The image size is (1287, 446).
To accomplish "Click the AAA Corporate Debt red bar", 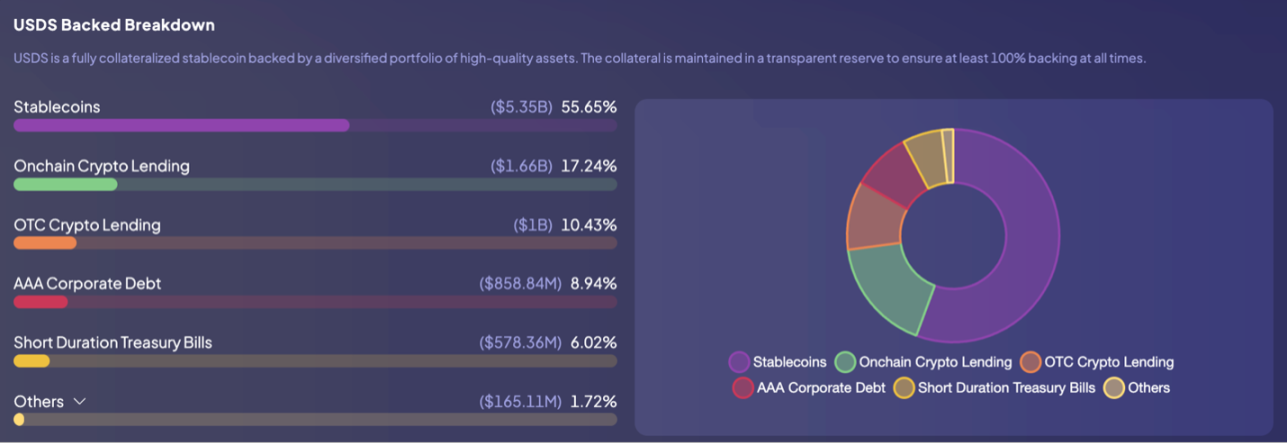I will click(x=41, y=302).
